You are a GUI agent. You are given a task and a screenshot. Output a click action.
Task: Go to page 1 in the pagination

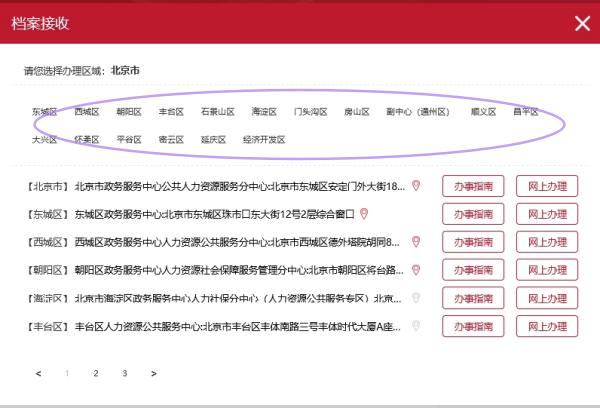point(67,373)
